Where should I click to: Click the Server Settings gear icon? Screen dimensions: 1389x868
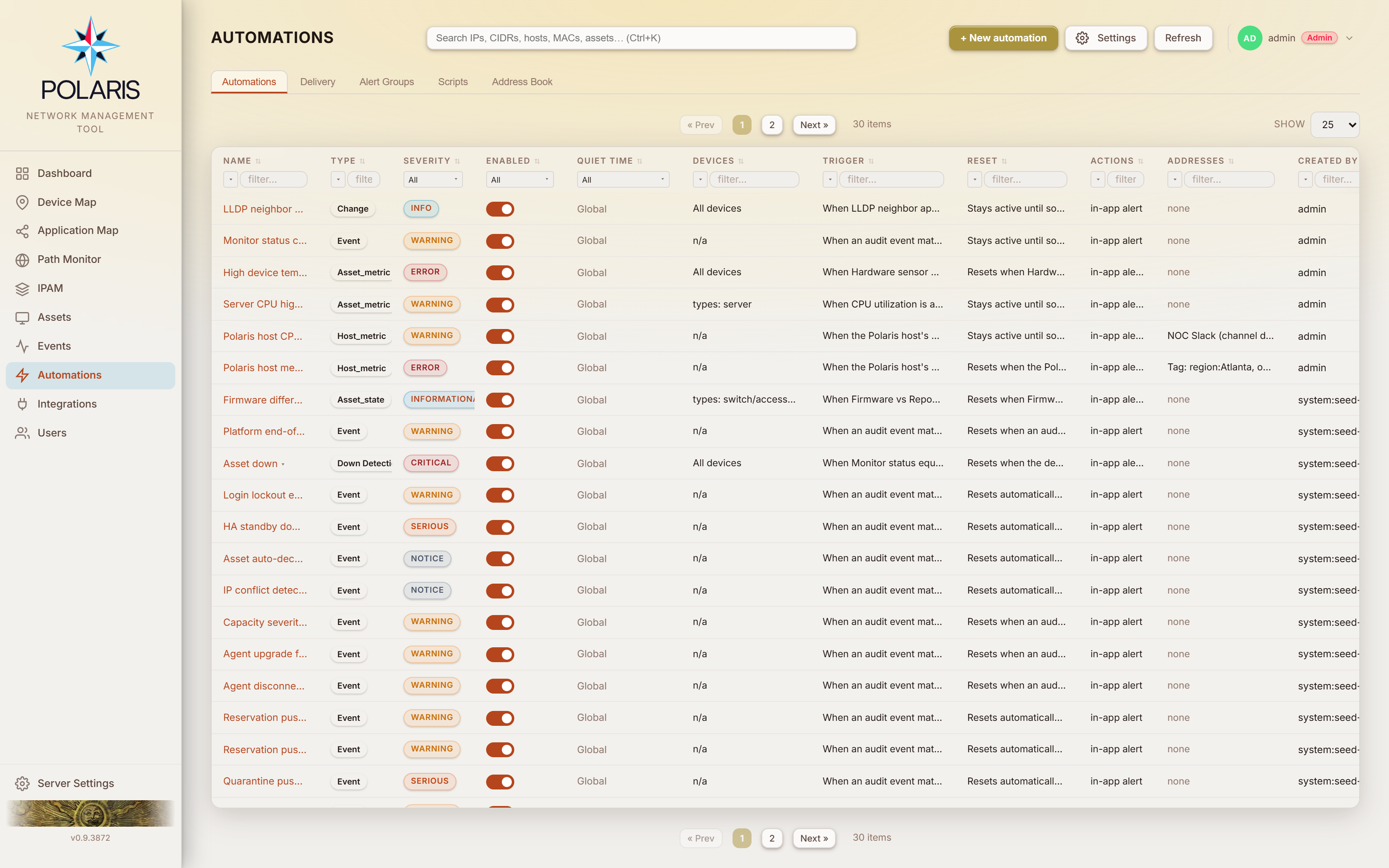click(x=22, y=784)
